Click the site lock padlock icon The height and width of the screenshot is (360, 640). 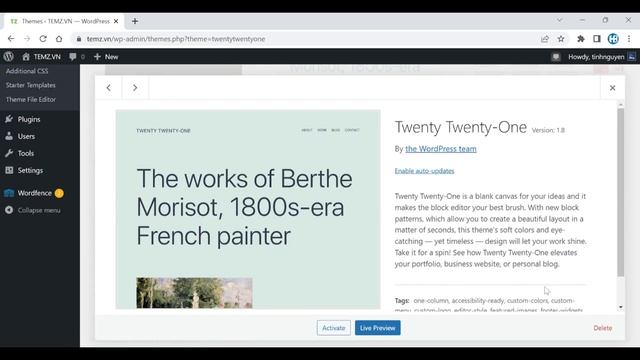(79, 39)
